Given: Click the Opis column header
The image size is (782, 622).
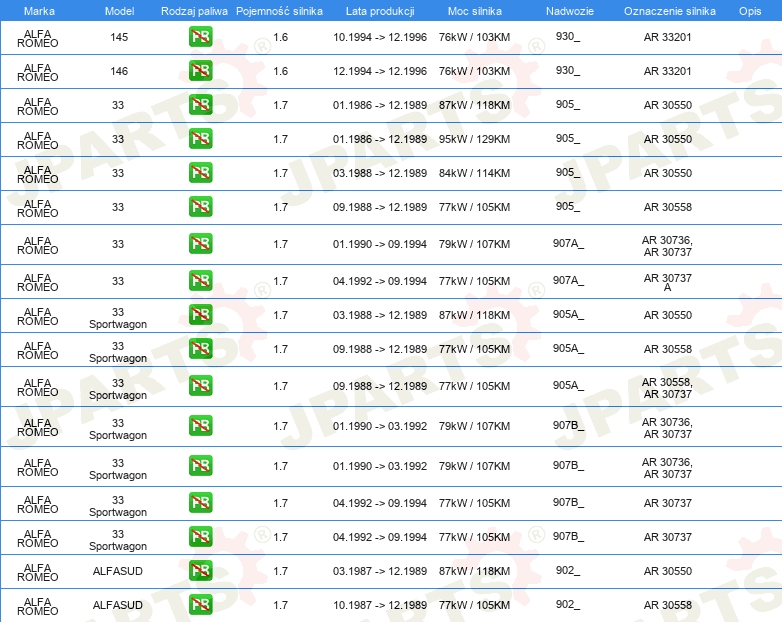Looking at the screenshot, I should click(x=750, y=11).
